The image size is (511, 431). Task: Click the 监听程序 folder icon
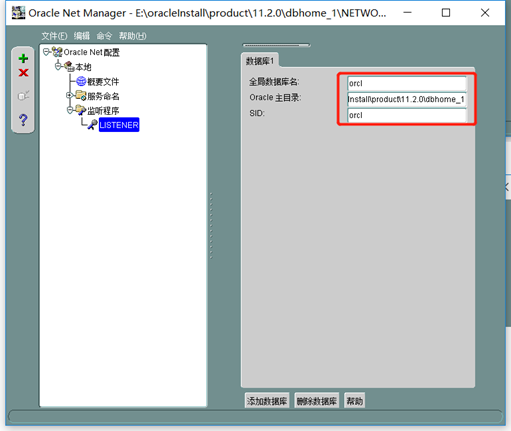click(x=81, y=110)
